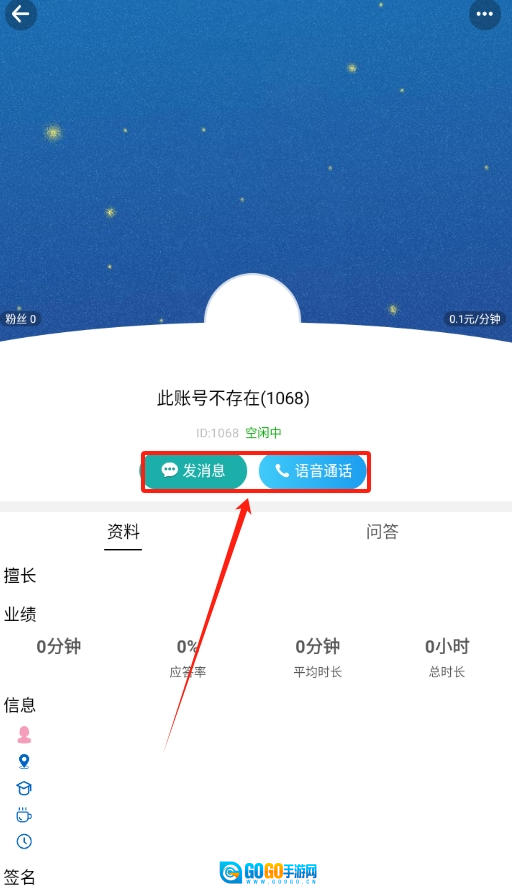Image resolution: width=512 pixels, height=894 pixels.
Task: Tap the 空闲中 status indicator
Action: click(x=263, y=433)
